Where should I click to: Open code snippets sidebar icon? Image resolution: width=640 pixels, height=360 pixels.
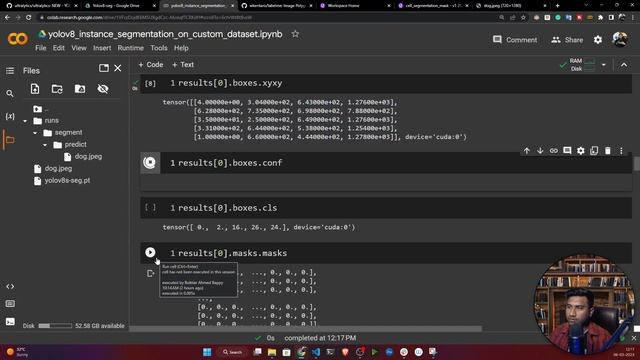pyautogui.click(x=10, y=287)
